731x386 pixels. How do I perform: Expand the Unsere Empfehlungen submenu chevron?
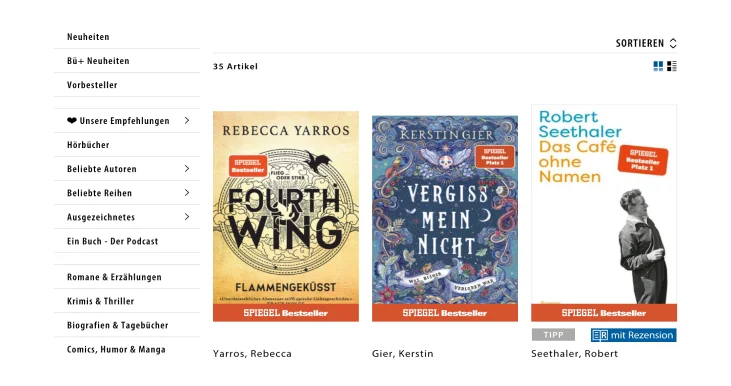[x=187, y=121]
